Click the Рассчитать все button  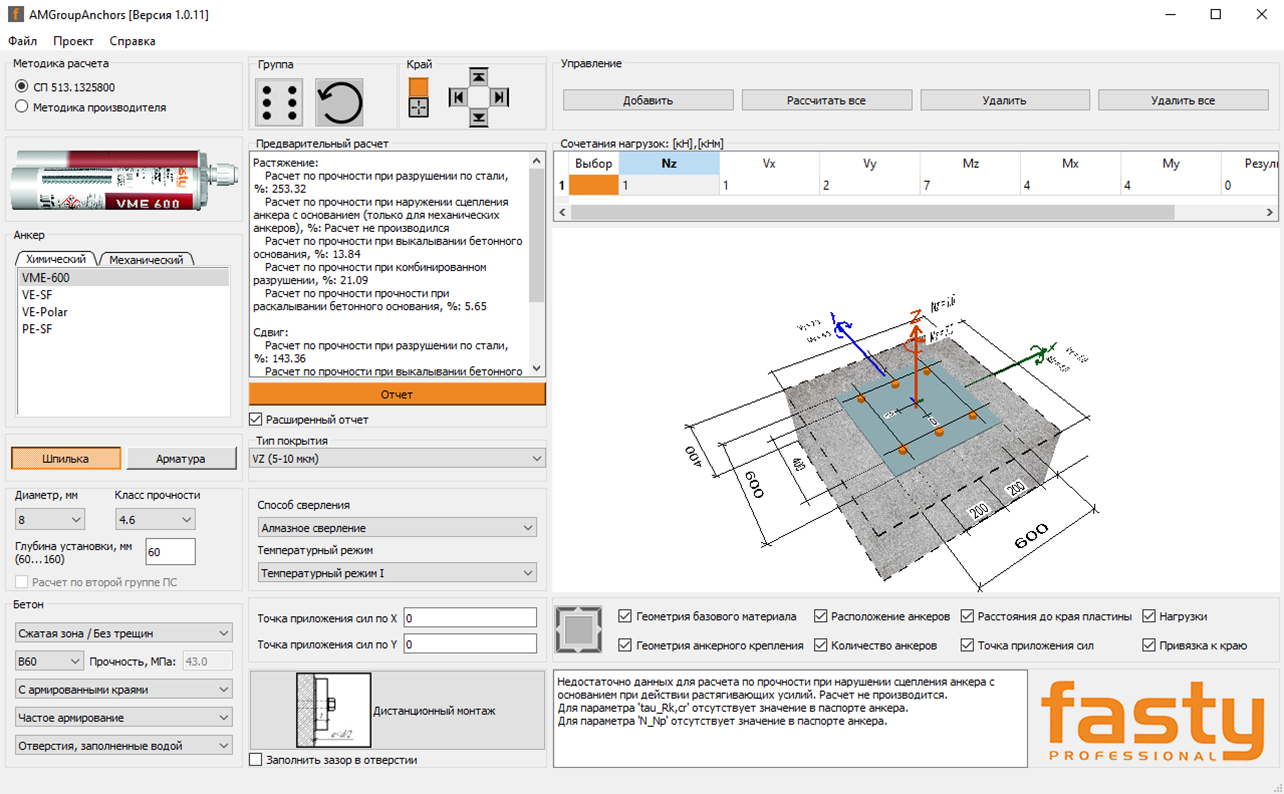(826, 100)
